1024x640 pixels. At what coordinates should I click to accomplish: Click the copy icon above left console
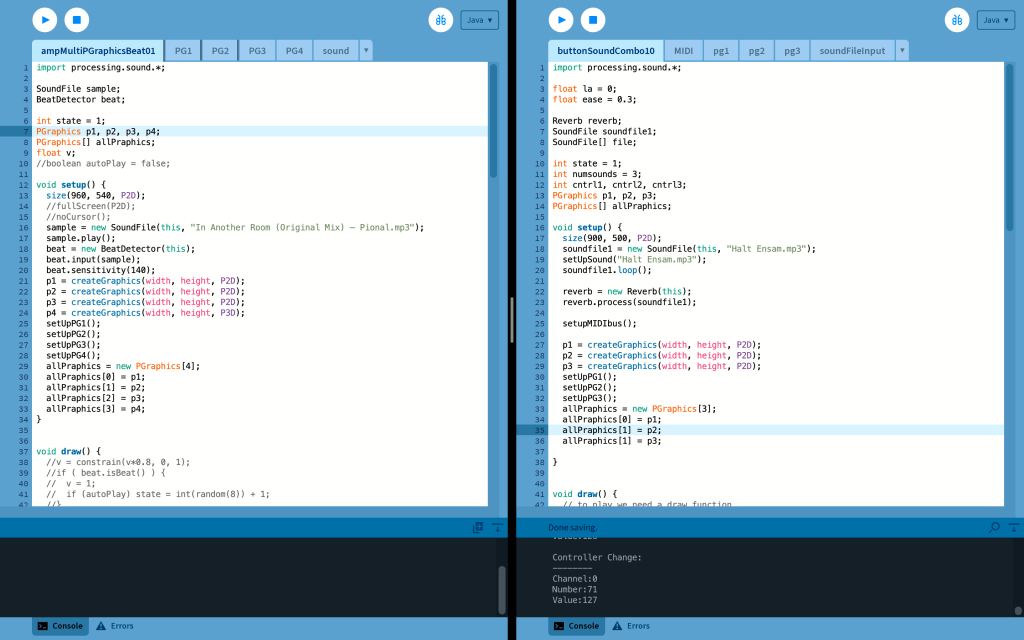[x=479, y=527]
